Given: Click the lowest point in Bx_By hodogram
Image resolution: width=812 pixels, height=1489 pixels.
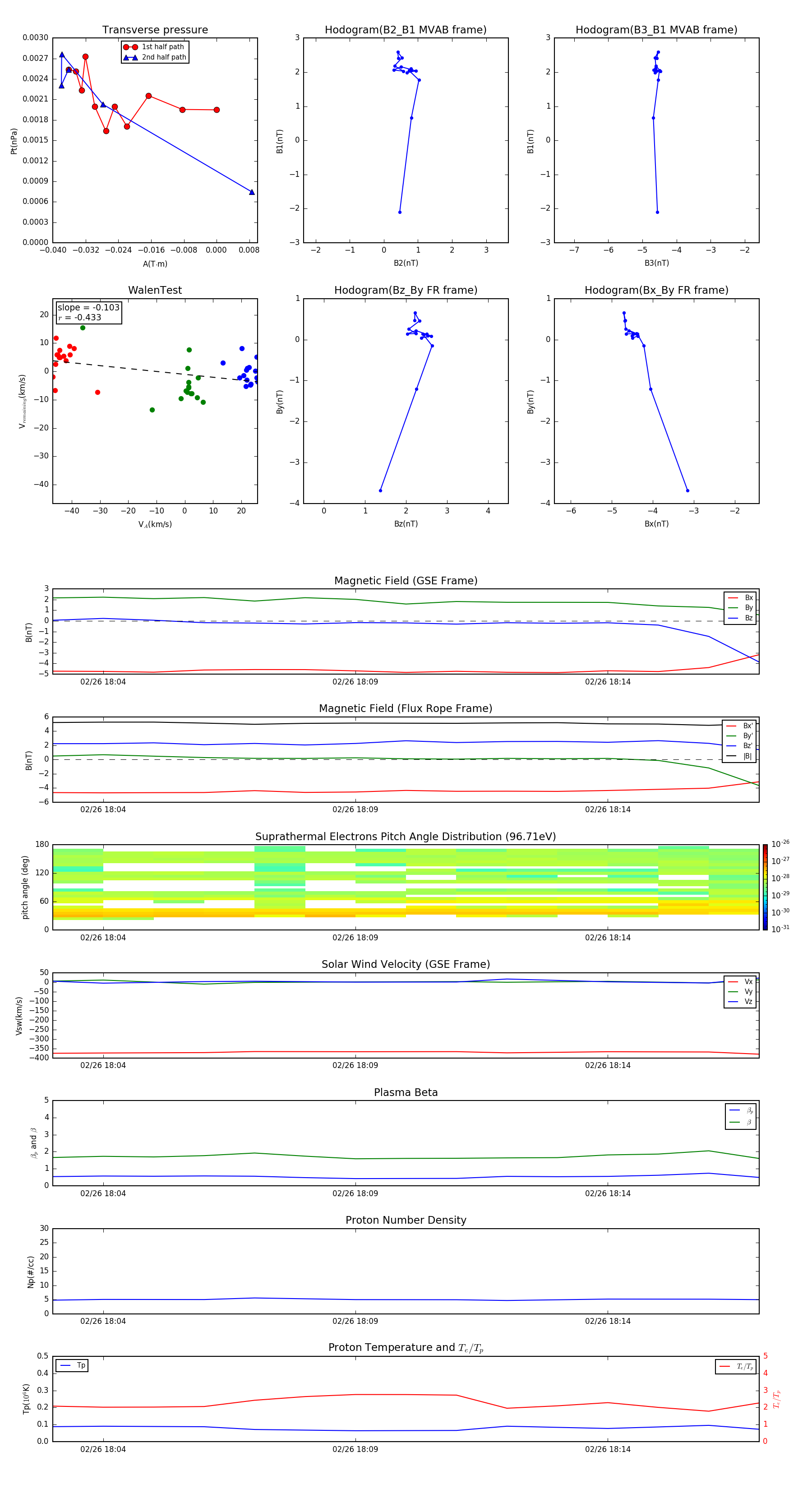Looking at the screenshot, I should pos(687,491).
